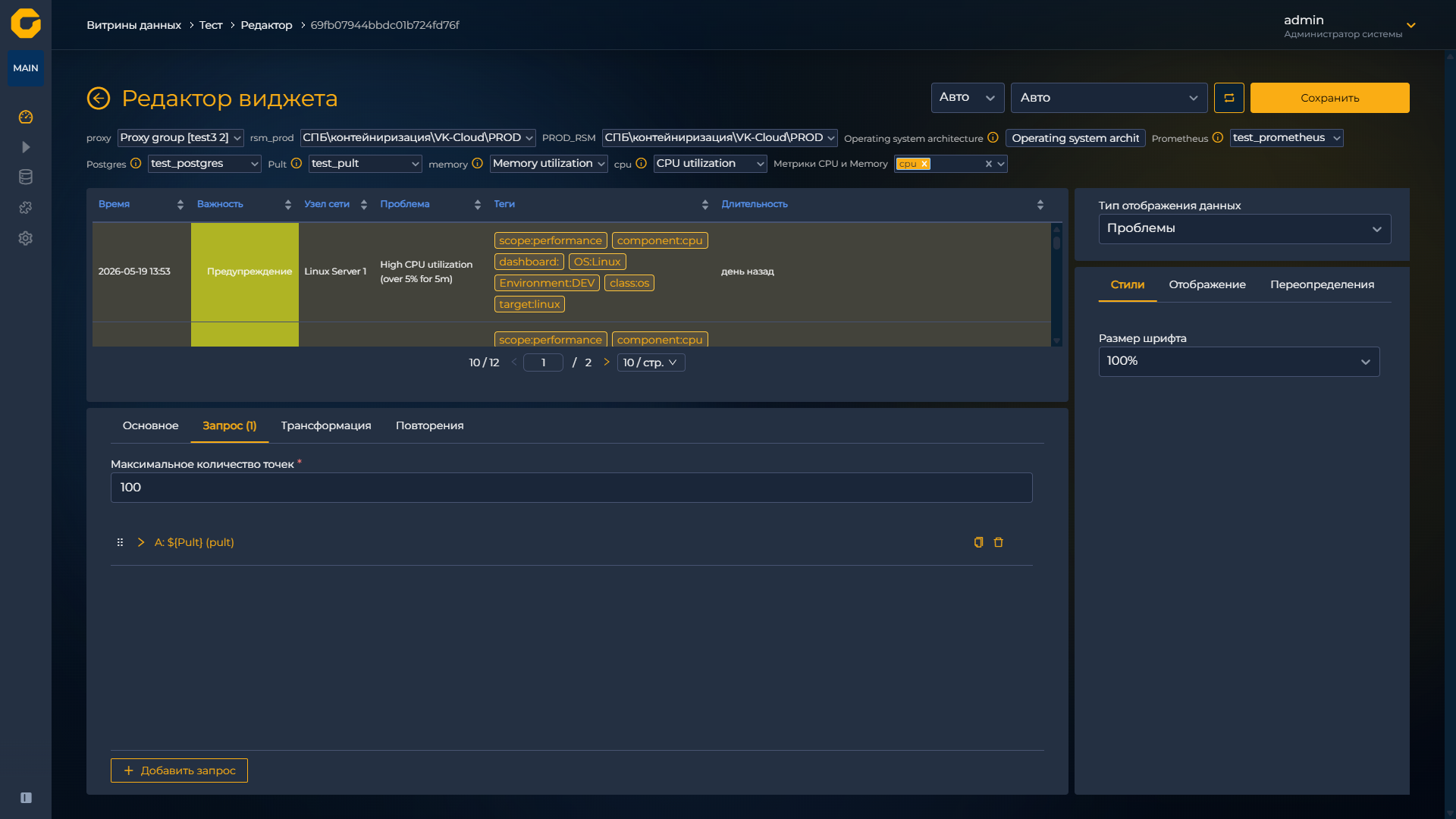Click the Сохранить button
Screen dimensions: 1456x819
pyautogui.click(x=1330, y=98)
